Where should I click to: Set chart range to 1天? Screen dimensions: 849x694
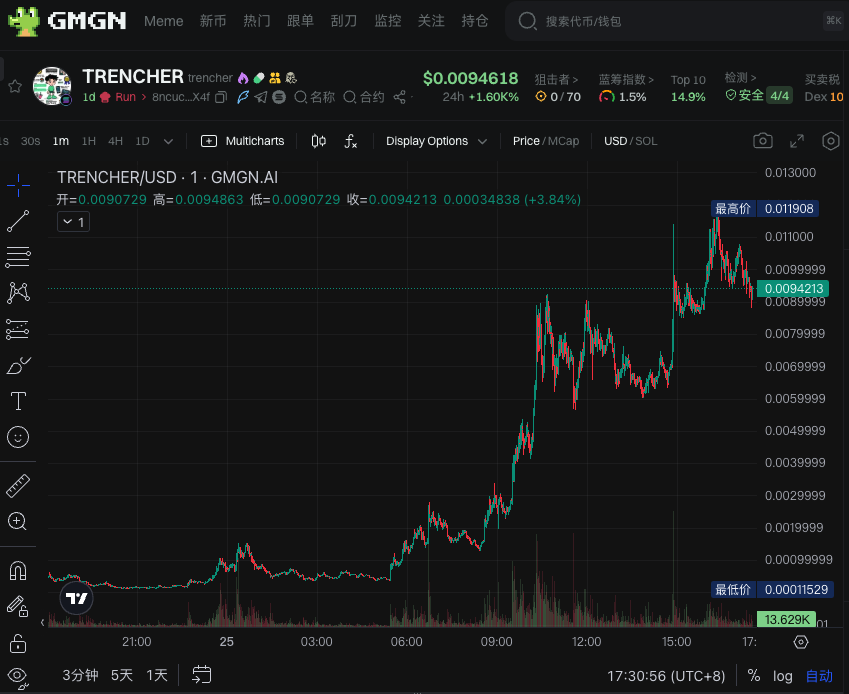[x=157, y=675]
